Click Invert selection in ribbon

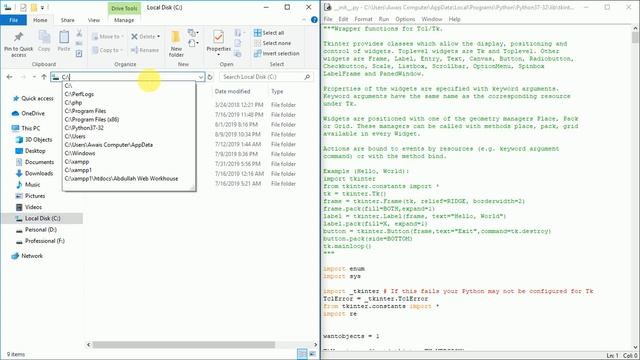click(x=276, y=53)
